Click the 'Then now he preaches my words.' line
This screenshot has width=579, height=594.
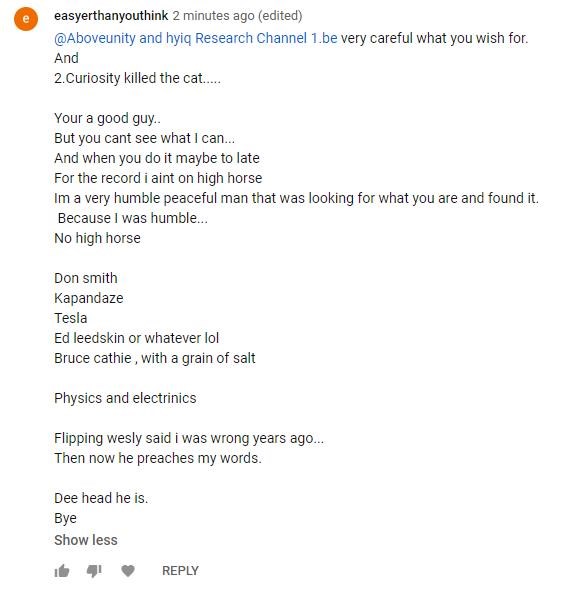pos(158,458)
